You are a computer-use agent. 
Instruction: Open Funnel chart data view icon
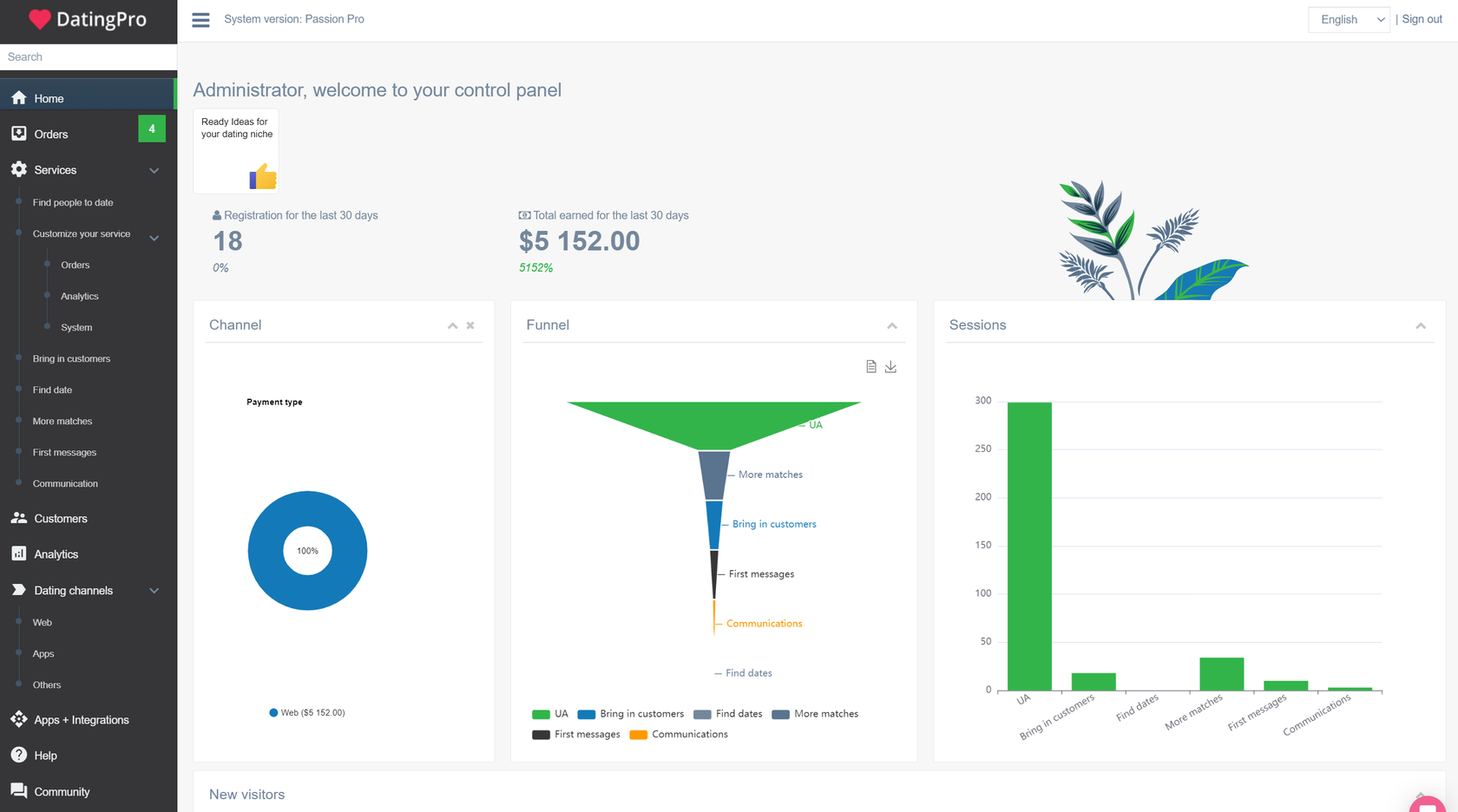coord(870,367)
